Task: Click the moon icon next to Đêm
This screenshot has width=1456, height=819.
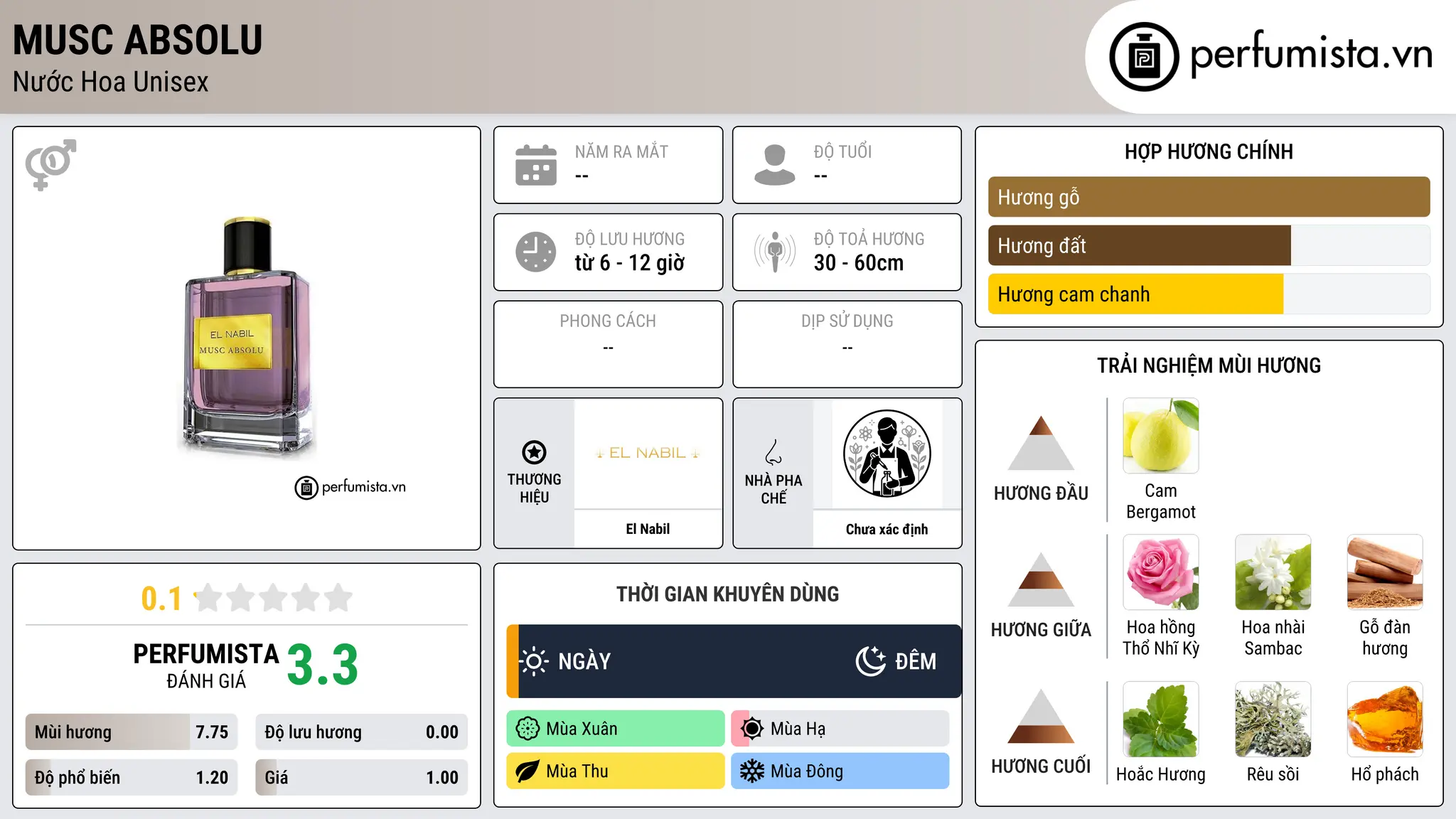Action: 870,661
